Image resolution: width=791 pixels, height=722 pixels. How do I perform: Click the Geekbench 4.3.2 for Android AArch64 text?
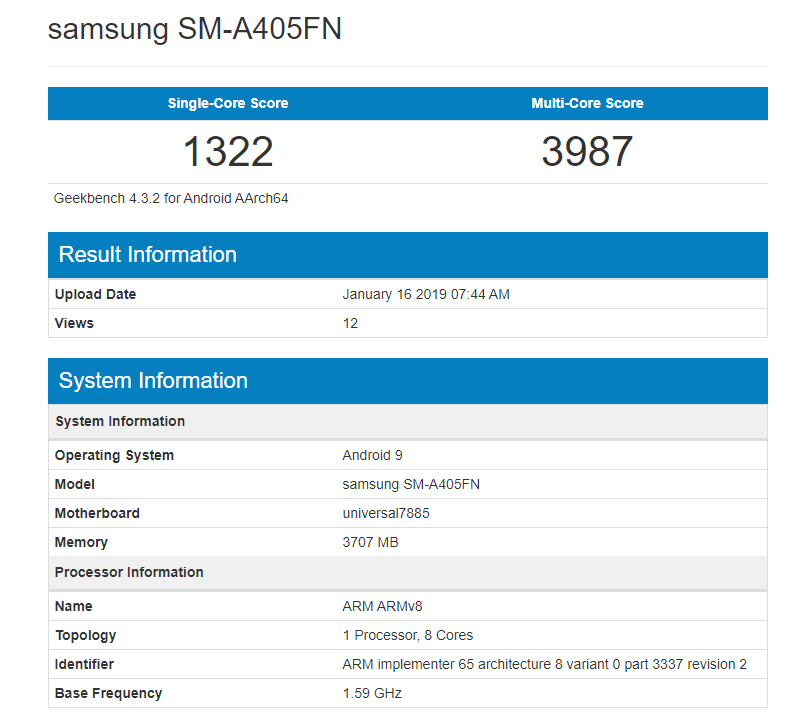click(x=171, y=198)
